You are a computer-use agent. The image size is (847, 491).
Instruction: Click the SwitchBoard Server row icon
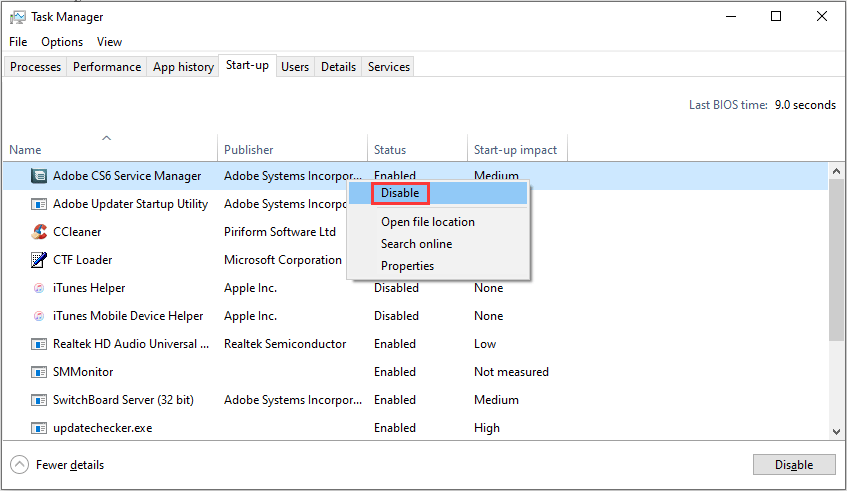pyautogui.click(x=39, y=400)
